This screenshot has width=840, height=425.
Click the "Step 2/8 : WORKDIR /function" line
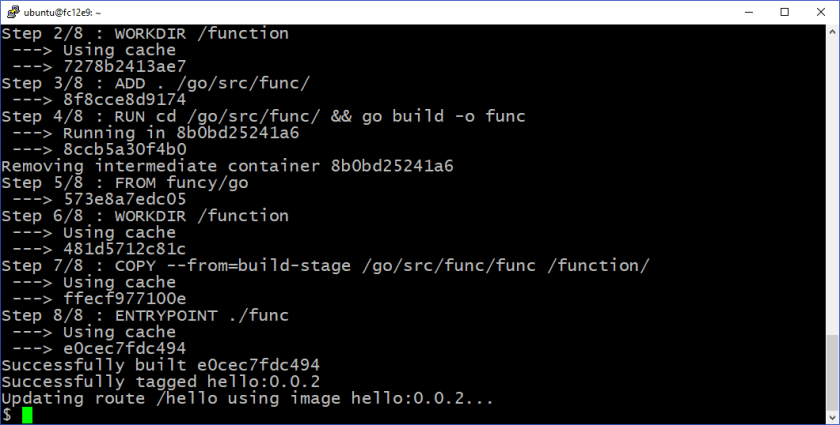point(145,34)
